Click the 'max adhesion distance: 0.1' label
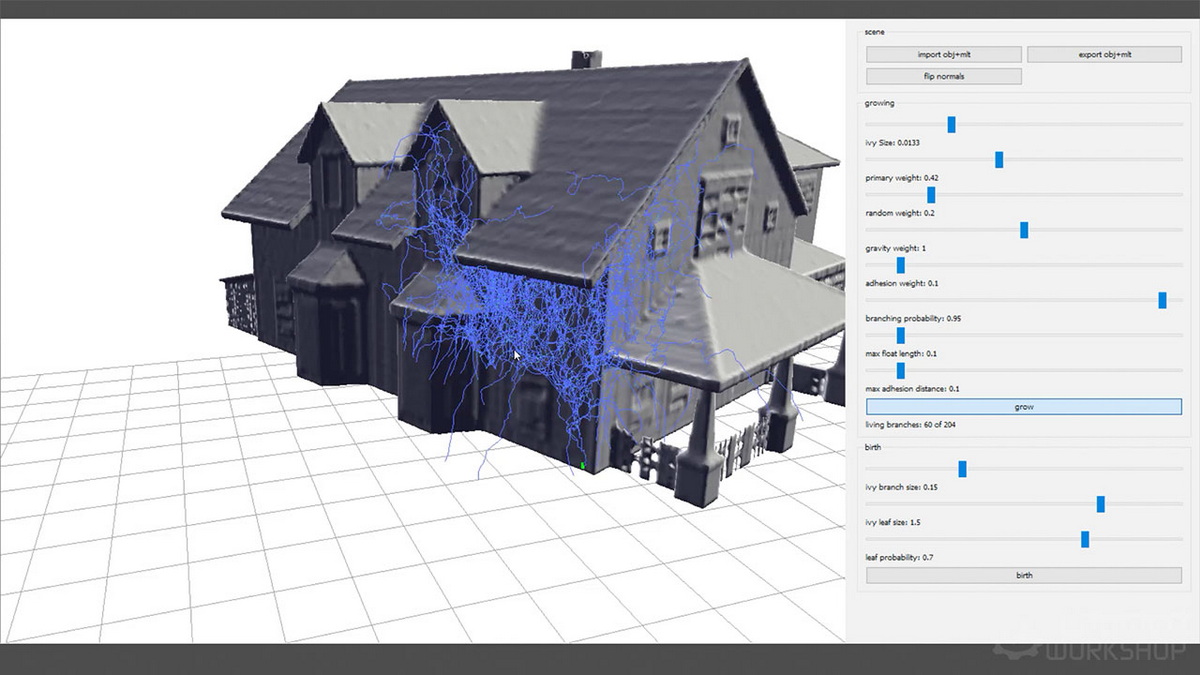 coord(912,388)
